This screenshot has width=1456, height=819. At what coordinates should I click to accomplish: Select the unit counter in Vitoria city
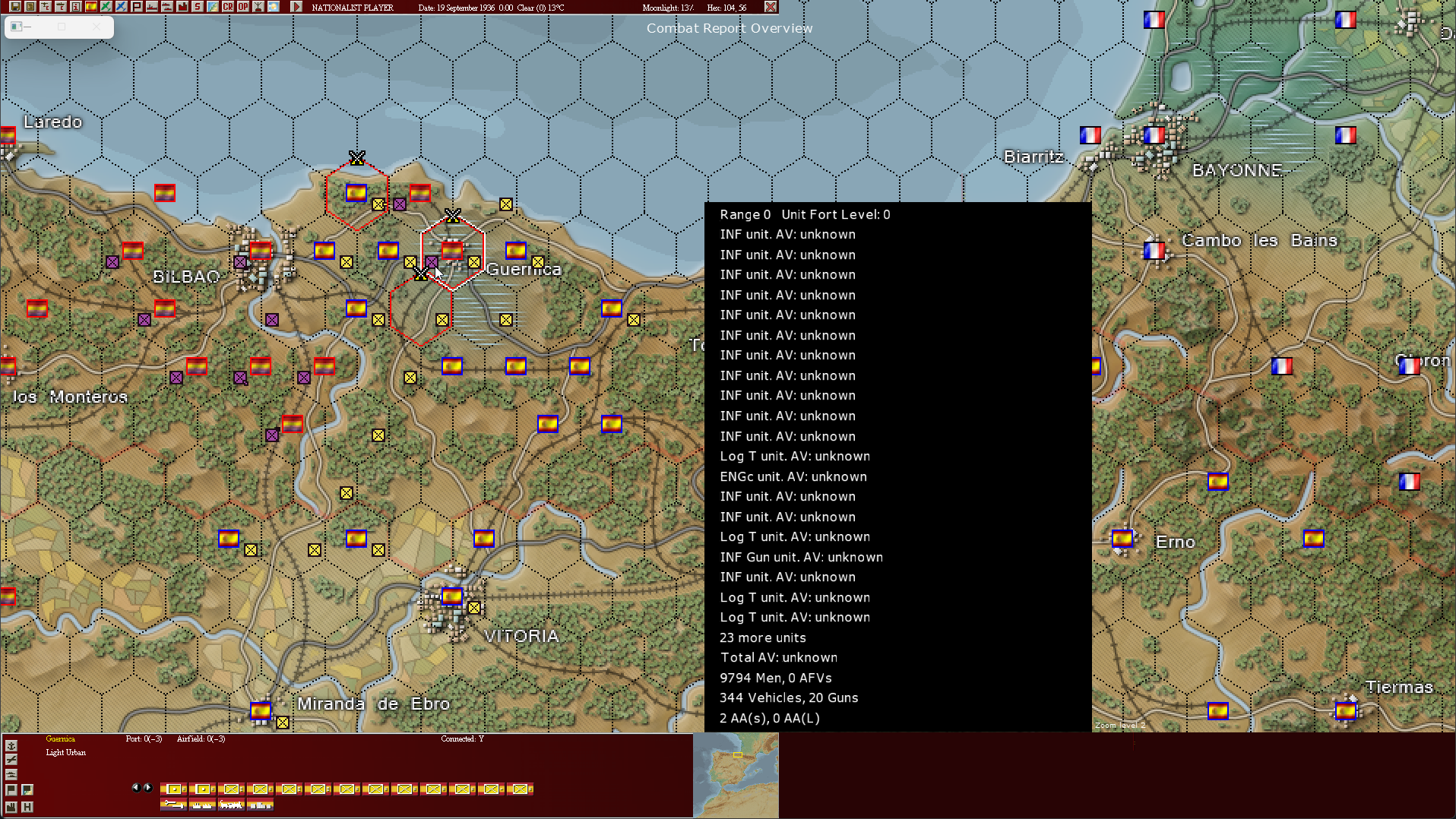(452, 596)
